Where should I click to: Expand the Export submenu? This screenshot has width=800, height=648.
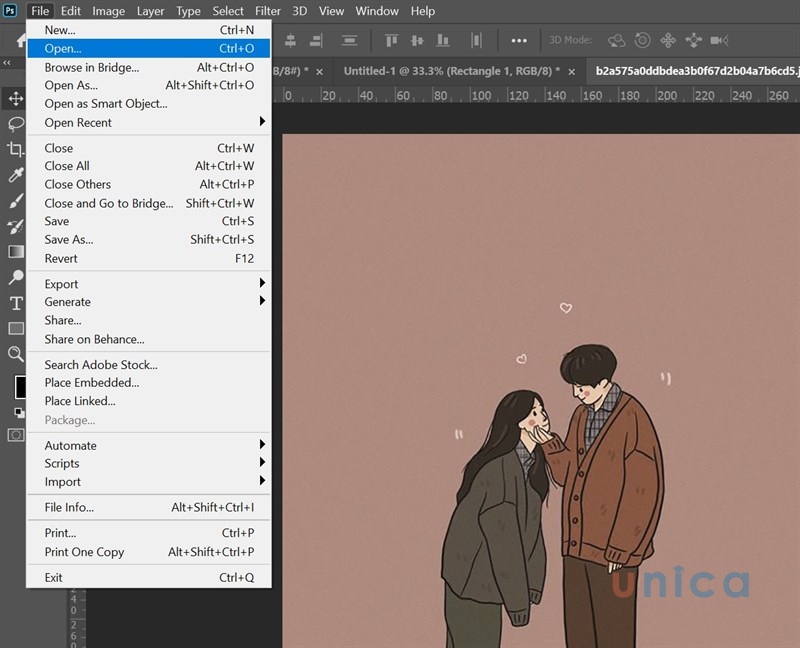pyautogui.click(x=61, y=283)
